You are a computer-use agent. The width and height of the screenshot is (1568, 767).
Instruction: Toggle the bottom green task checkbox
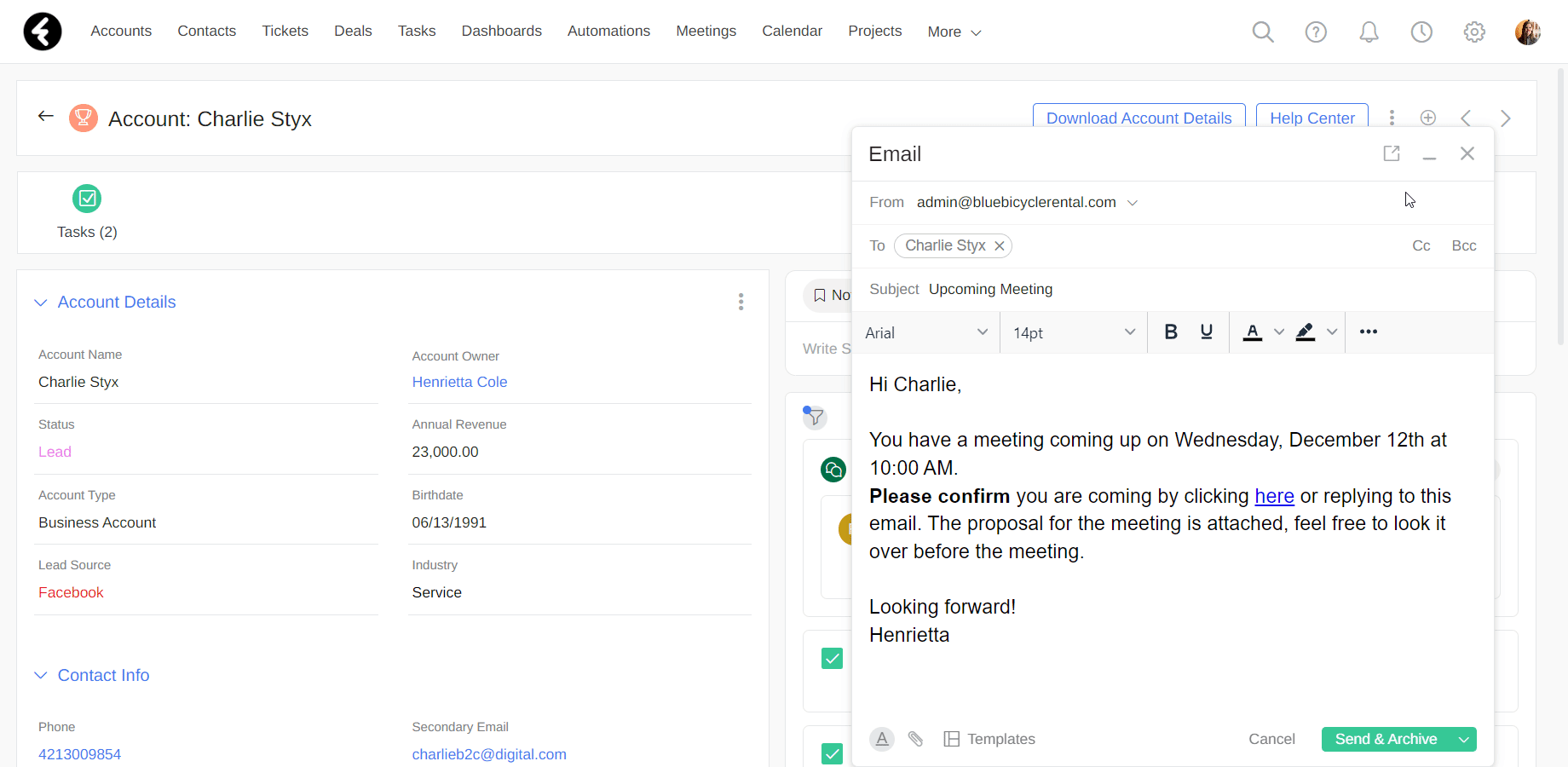(x=832, y=753)
